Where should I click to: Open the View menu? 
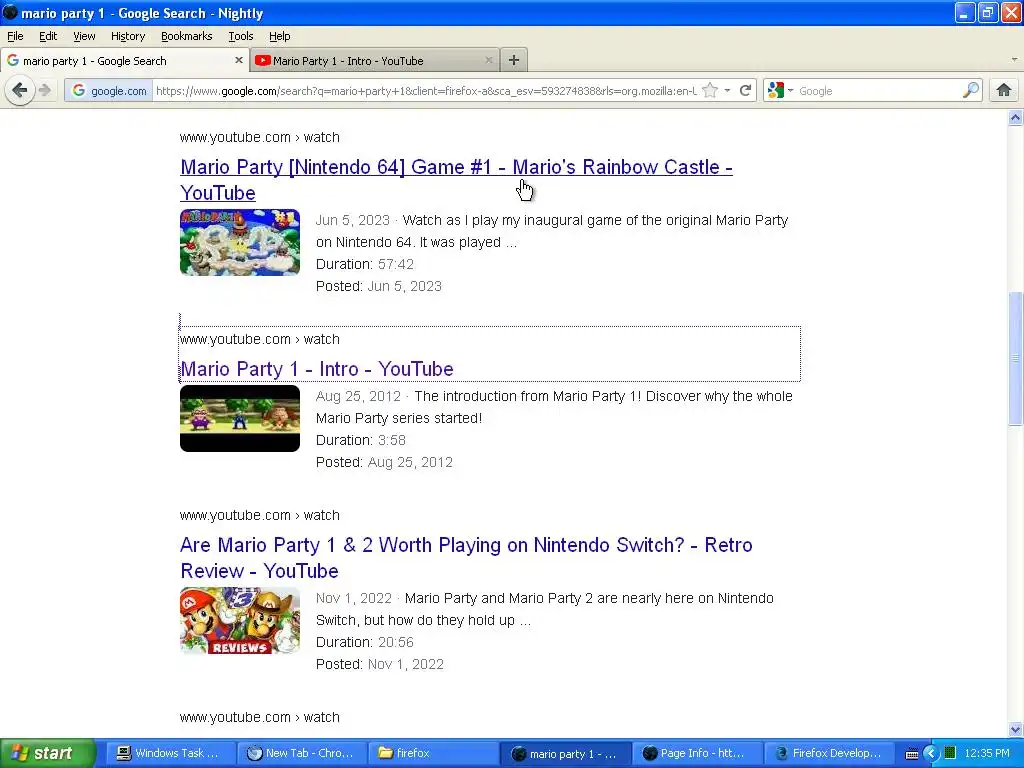pyautogui.click(x=84, y=36)
